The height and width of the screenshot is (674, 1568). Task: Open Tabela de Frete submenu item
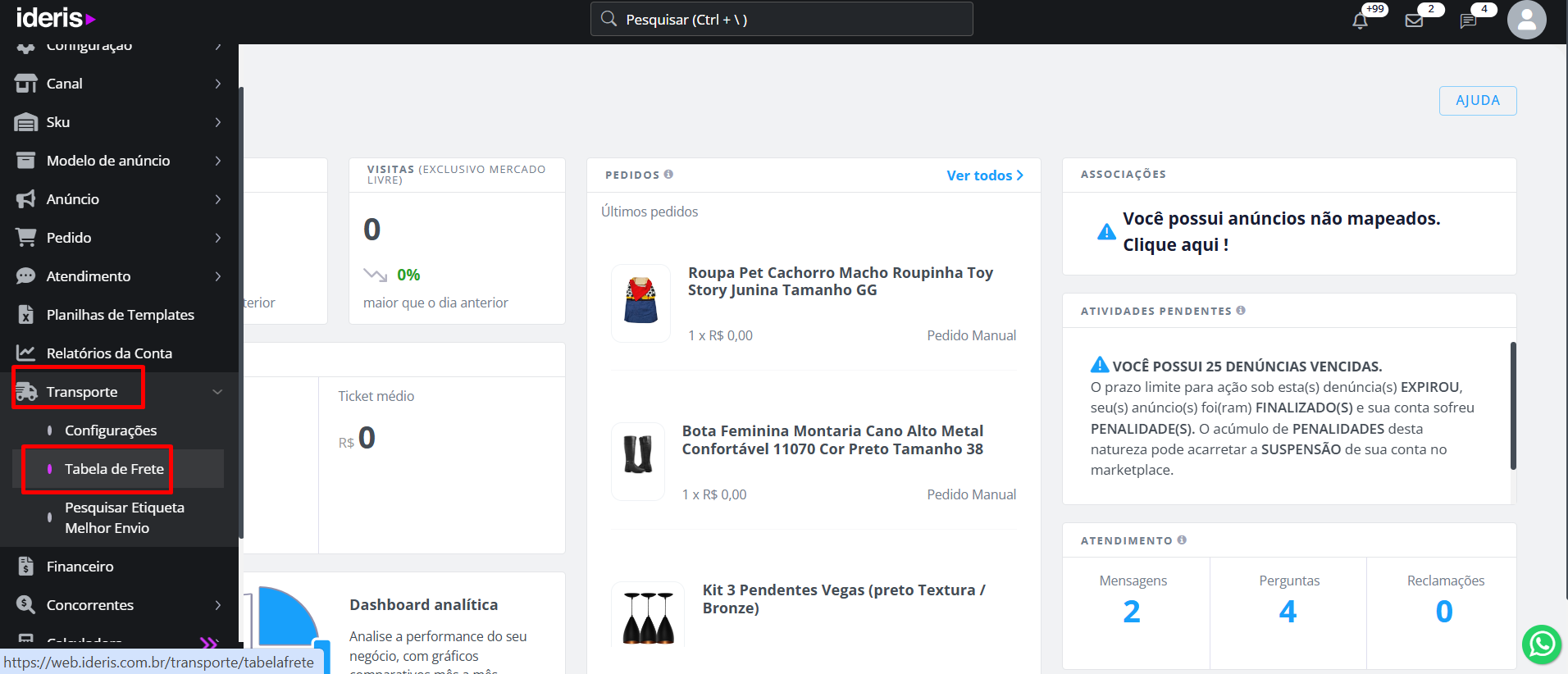(114, 469)
